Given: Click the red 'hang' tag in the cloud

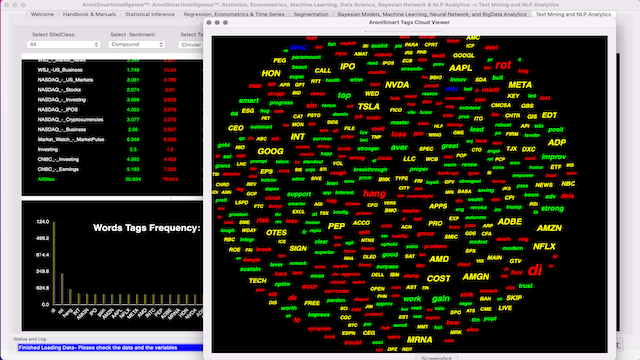Looking at the screenshot, I should pyautogui.click(x=374, y=193).
